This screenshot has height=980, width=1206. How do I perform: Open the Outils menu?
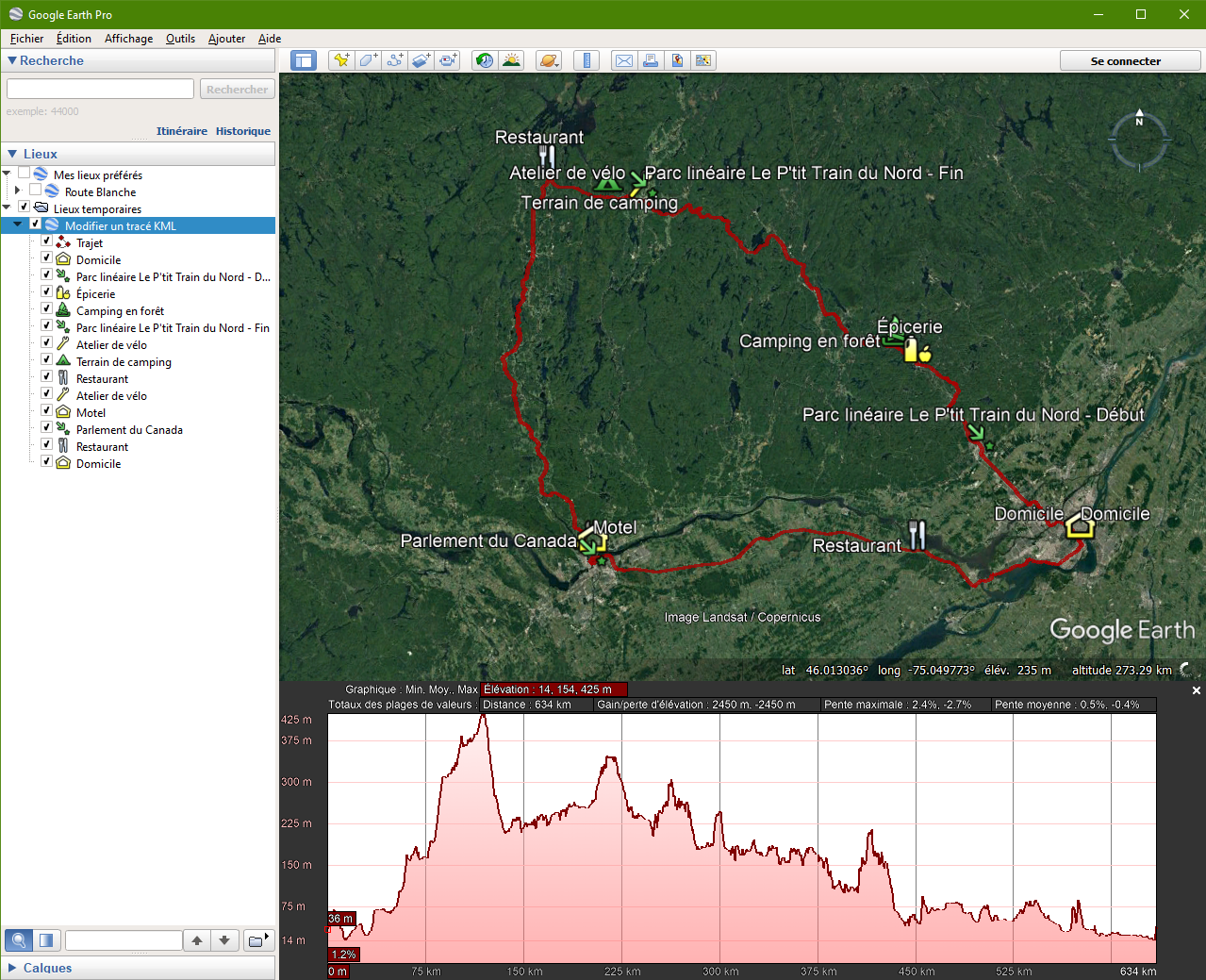(x=180, y=39)
